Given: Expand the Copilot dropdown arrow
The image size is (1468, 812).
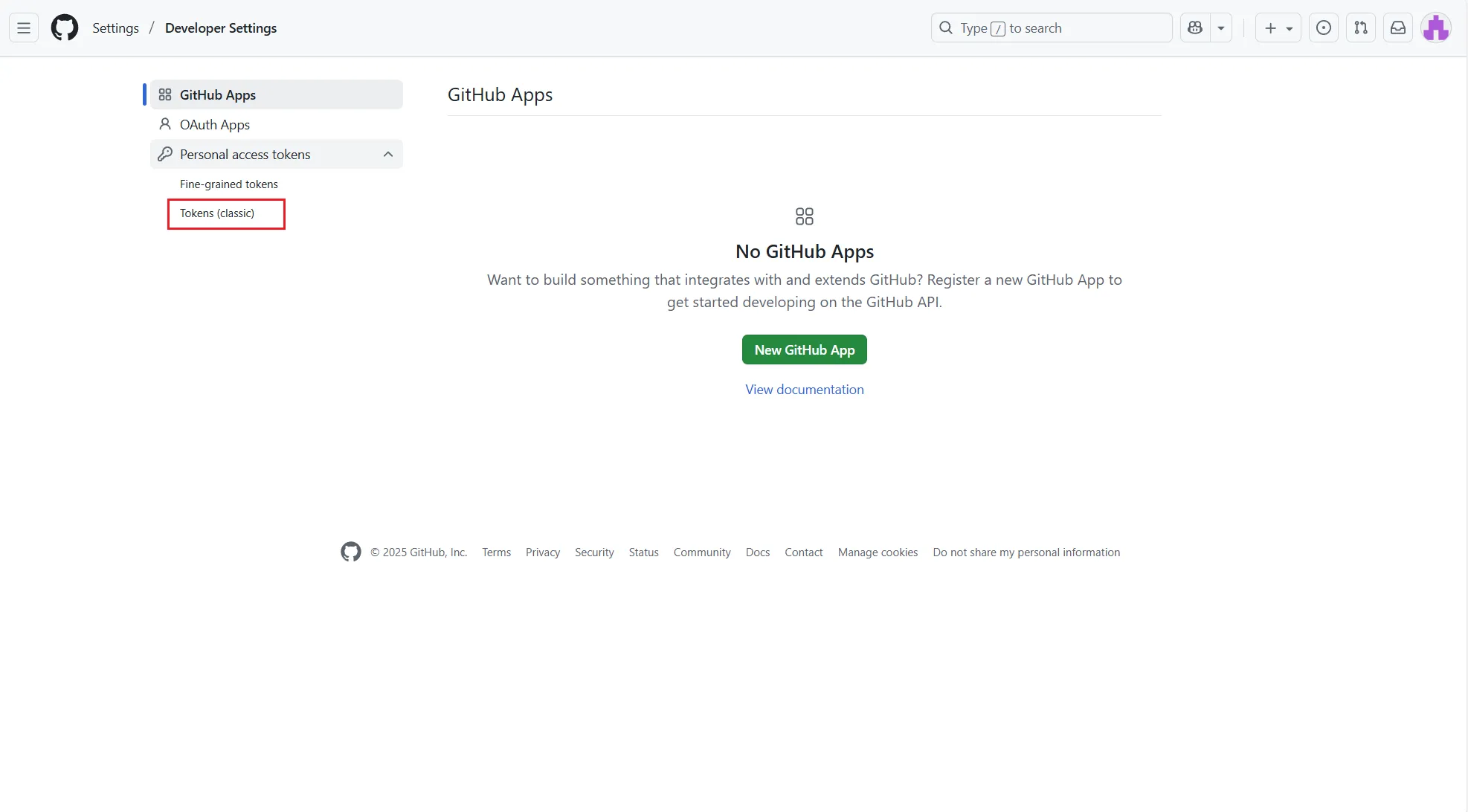Looking at the screenshot, I should click(1221, 28).
